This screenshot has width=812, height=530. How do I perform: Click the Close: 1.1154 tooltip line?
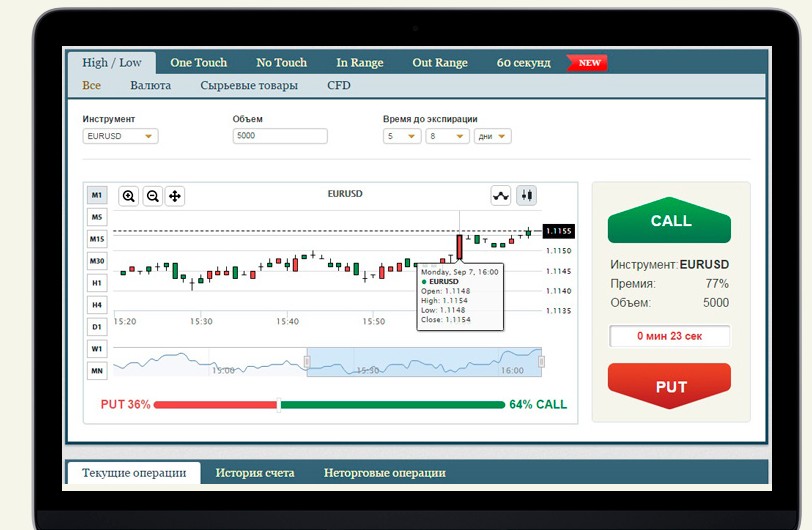point(446,320)
